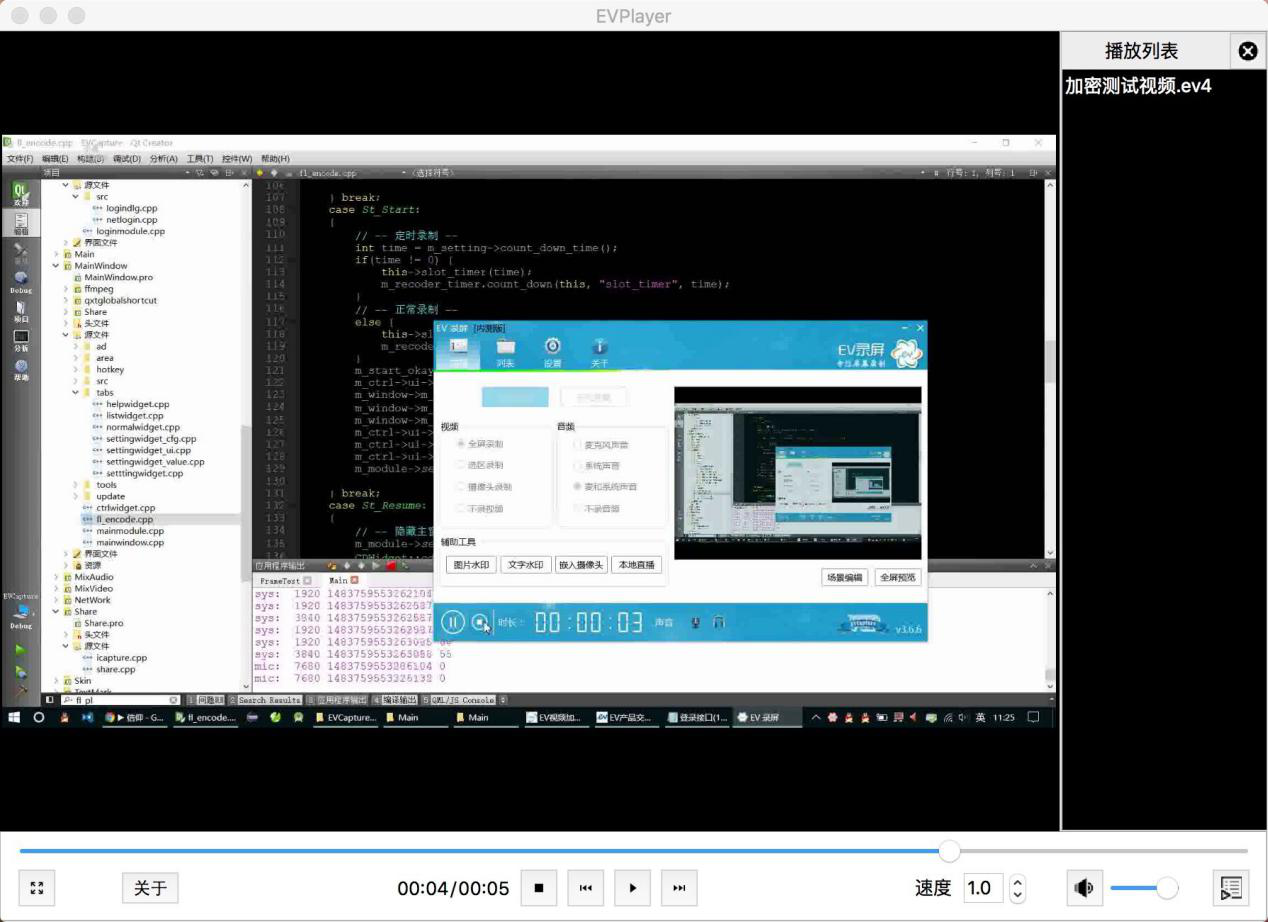The height and width of the screenshot is (922, 1268).
Task: Select the 麦和系统声音 audio radio option
Action: [578, 486]
